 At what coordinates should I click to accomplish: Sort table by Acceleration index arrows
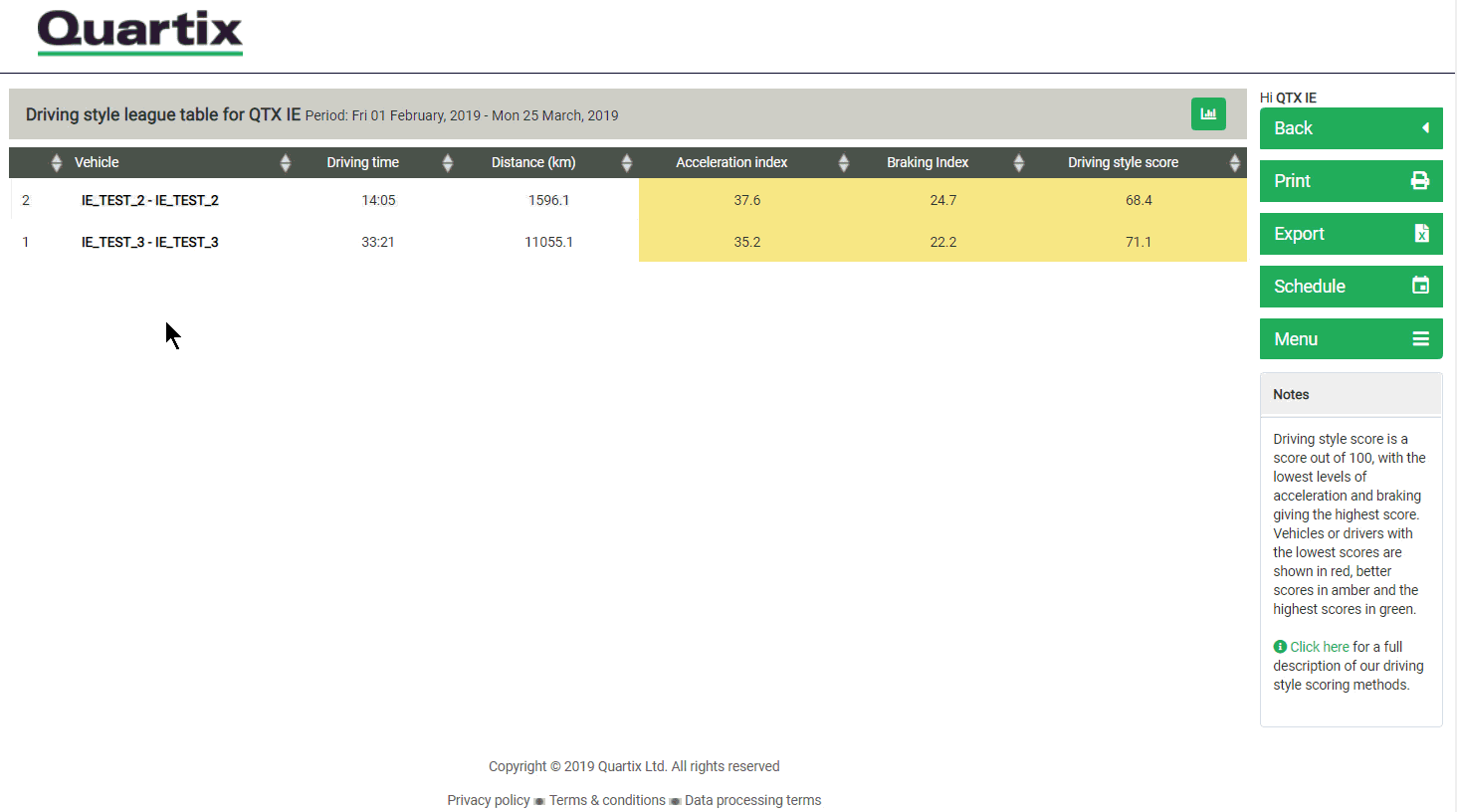pyautogui.click(x=844, y=163)
